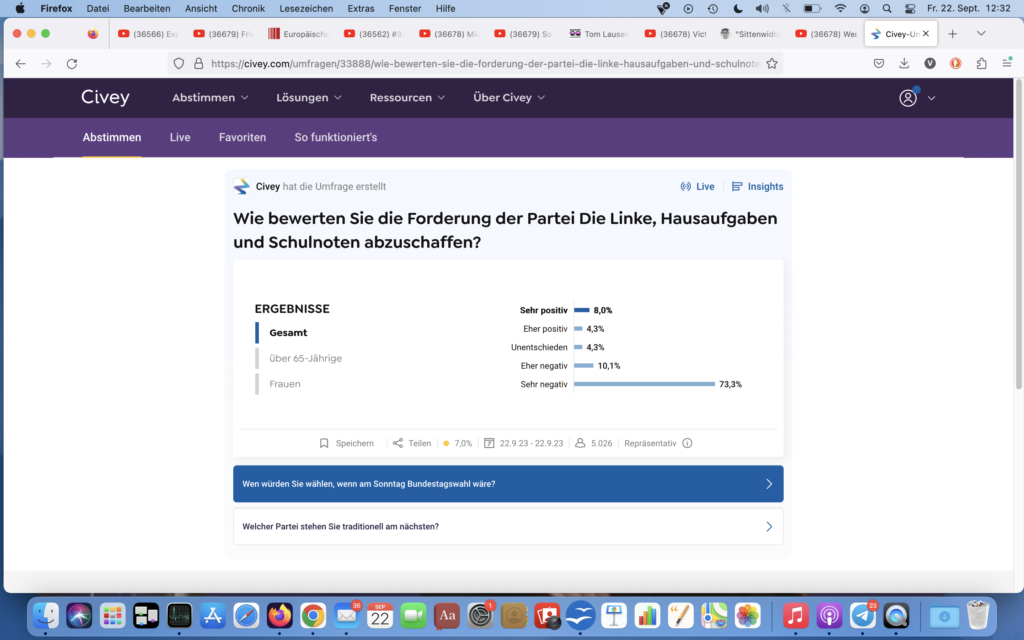The image size is (1024, 640).
Task: Click the Civey user account icon
Action: [x=908, y=98]
